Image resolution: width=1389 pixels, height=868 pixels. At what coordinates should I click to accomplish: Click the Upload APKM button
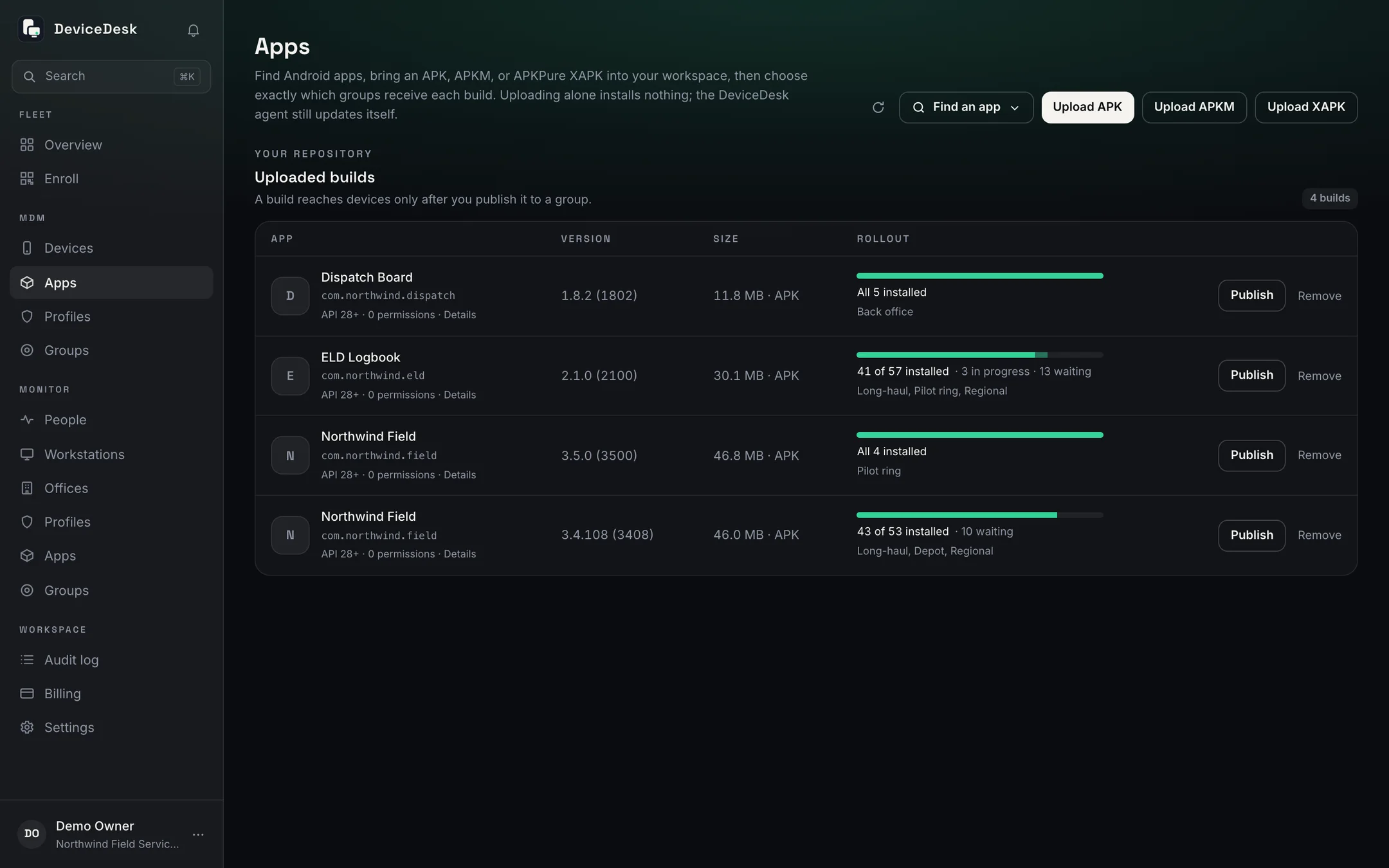1194,107
